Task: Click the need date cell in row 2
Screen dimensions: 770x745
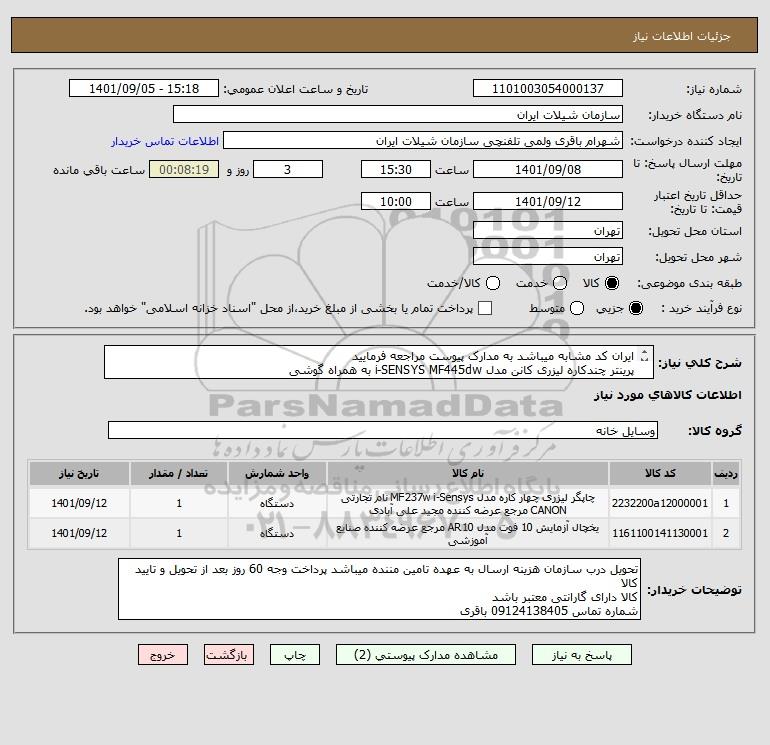Action: [79, 533]
